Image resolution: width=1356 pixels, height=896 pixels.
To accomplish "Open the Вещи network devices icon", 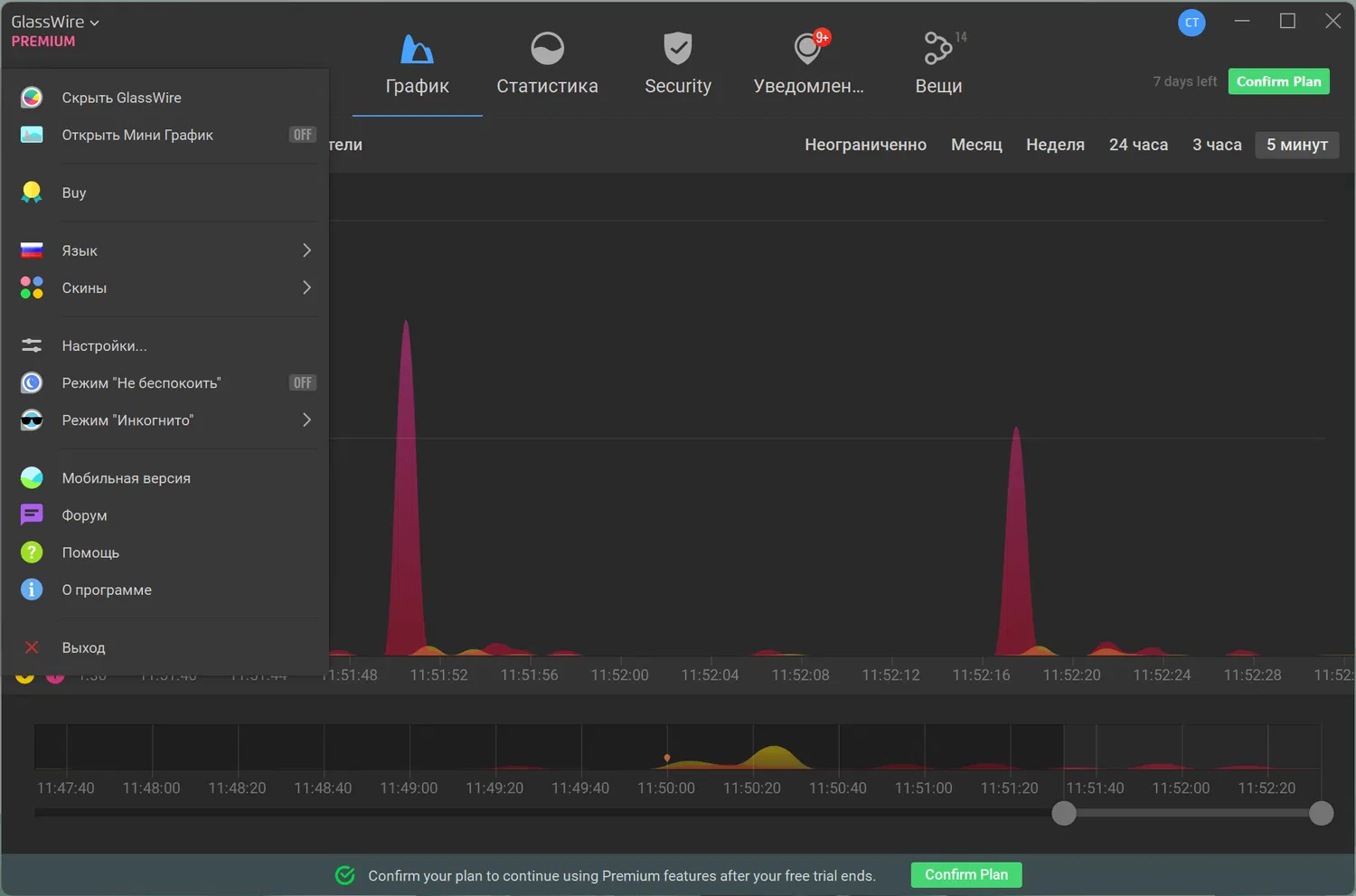I will [938, 48].
